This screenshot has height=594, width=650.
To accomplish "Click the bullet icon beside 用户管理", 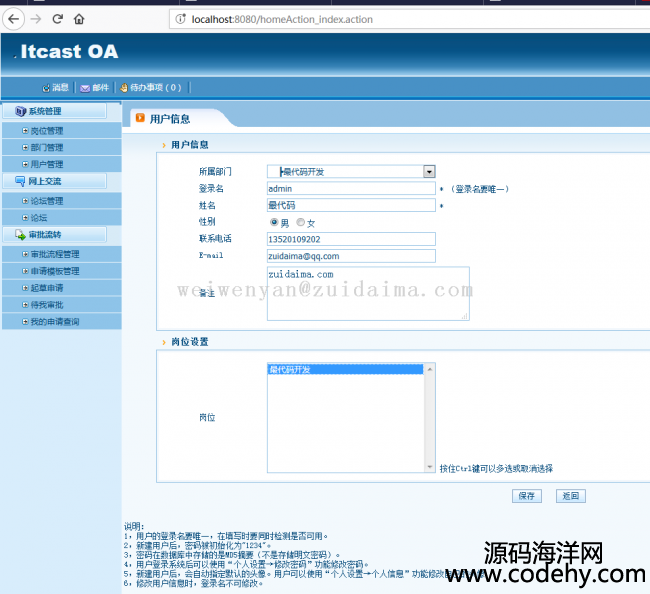I will [x=25, y=165].
